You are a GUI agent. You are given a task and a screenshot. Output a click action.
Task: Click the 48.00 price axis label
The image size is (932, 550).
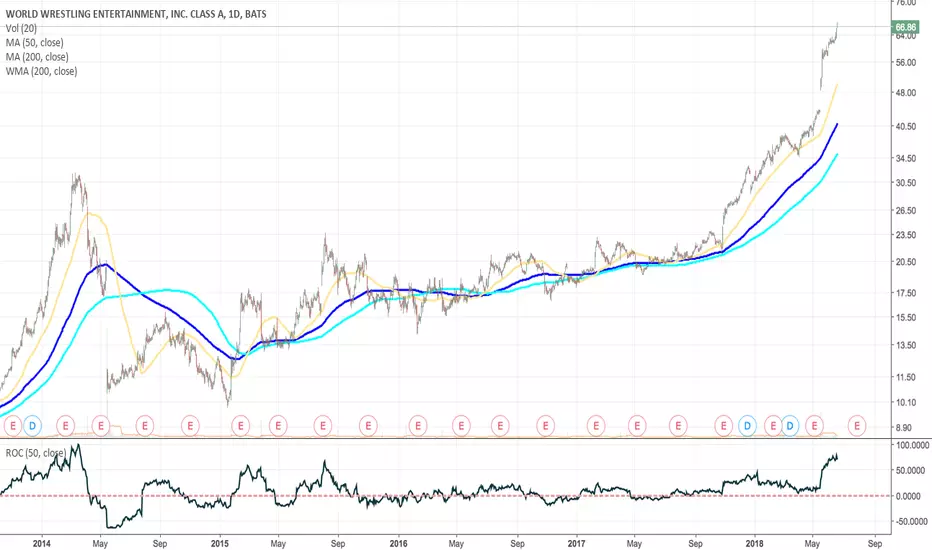coord(906,93)
